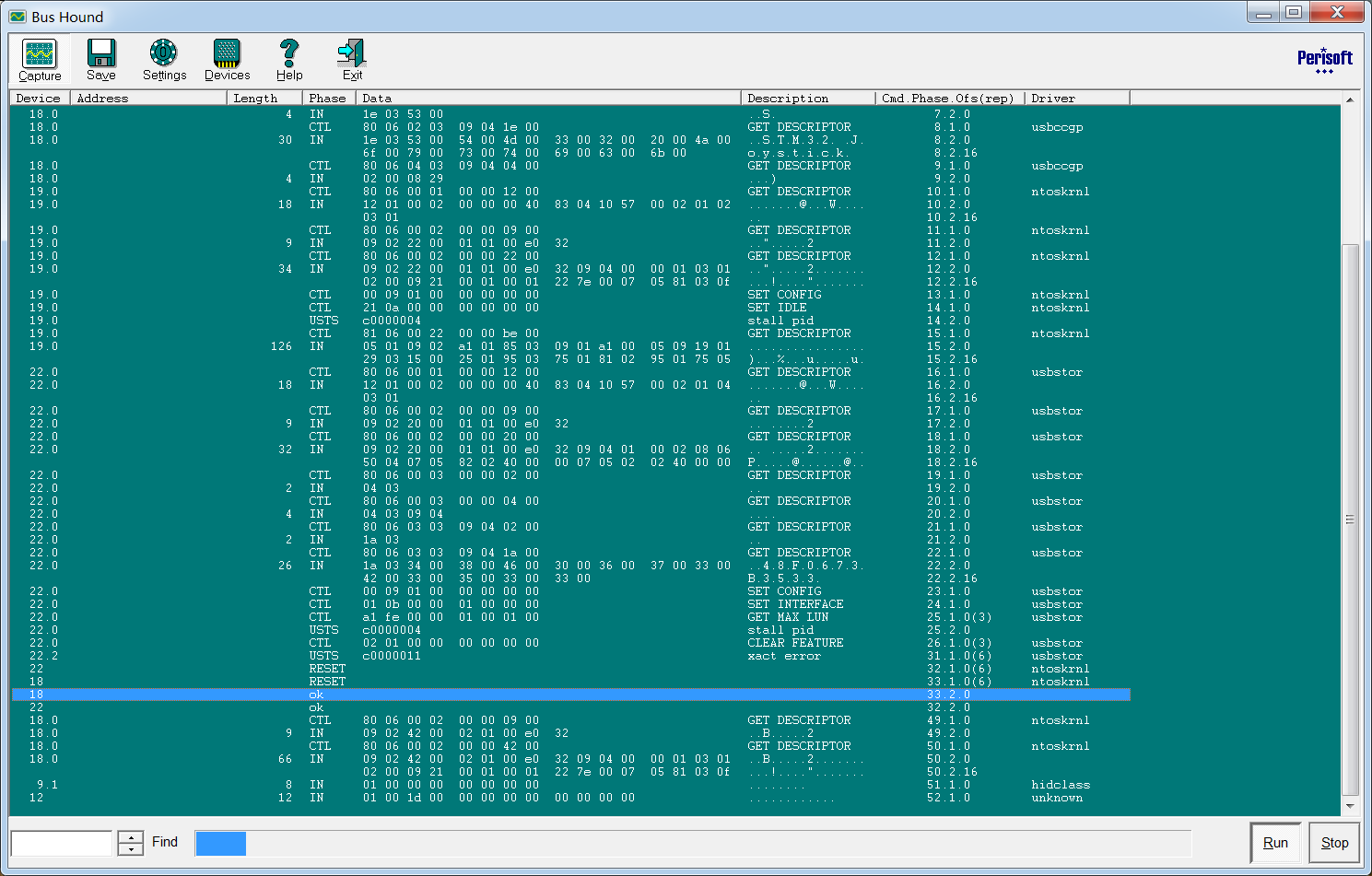Maximize the Bus Hound window

coord(1294,13)
